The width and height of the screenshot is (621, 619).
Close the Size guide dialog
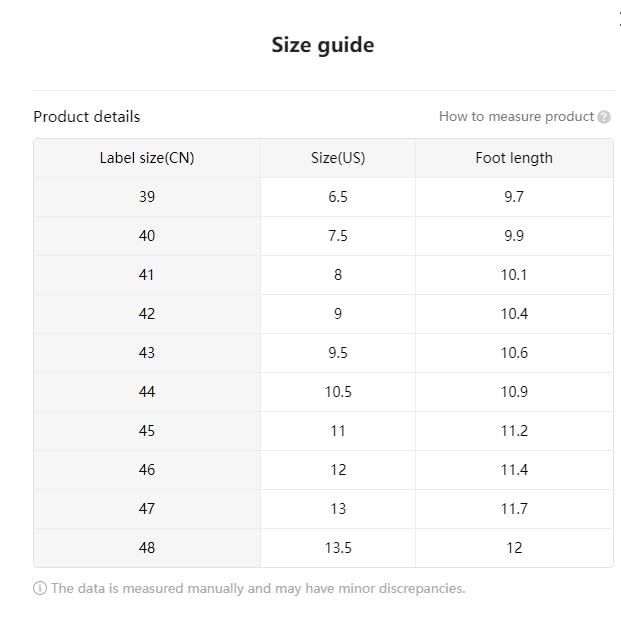tap(618, 18)
